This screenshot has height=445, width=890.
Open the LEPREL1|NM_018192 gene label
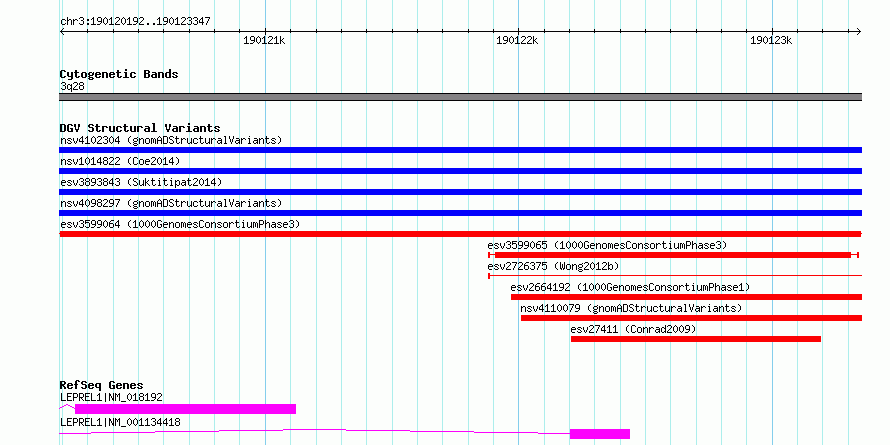point(111,397)
